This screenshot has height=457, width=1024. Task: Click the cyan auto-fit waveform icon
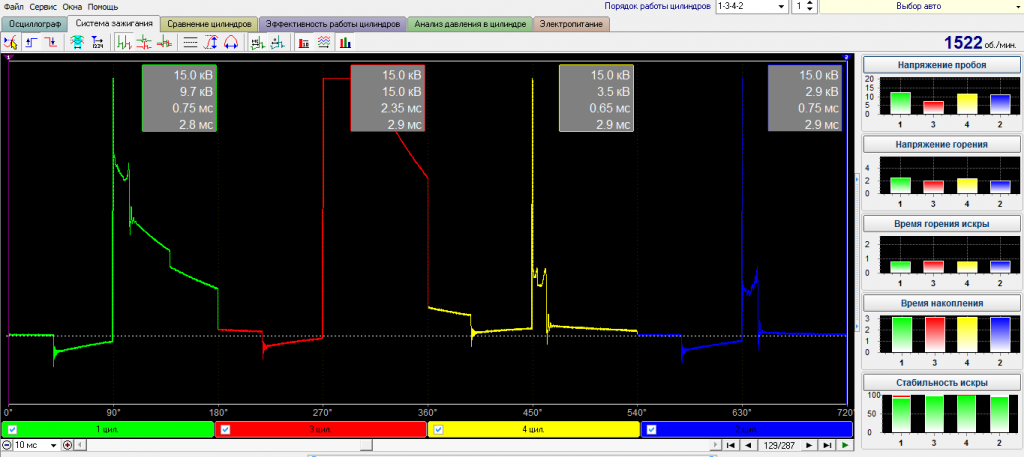(77, 43)
